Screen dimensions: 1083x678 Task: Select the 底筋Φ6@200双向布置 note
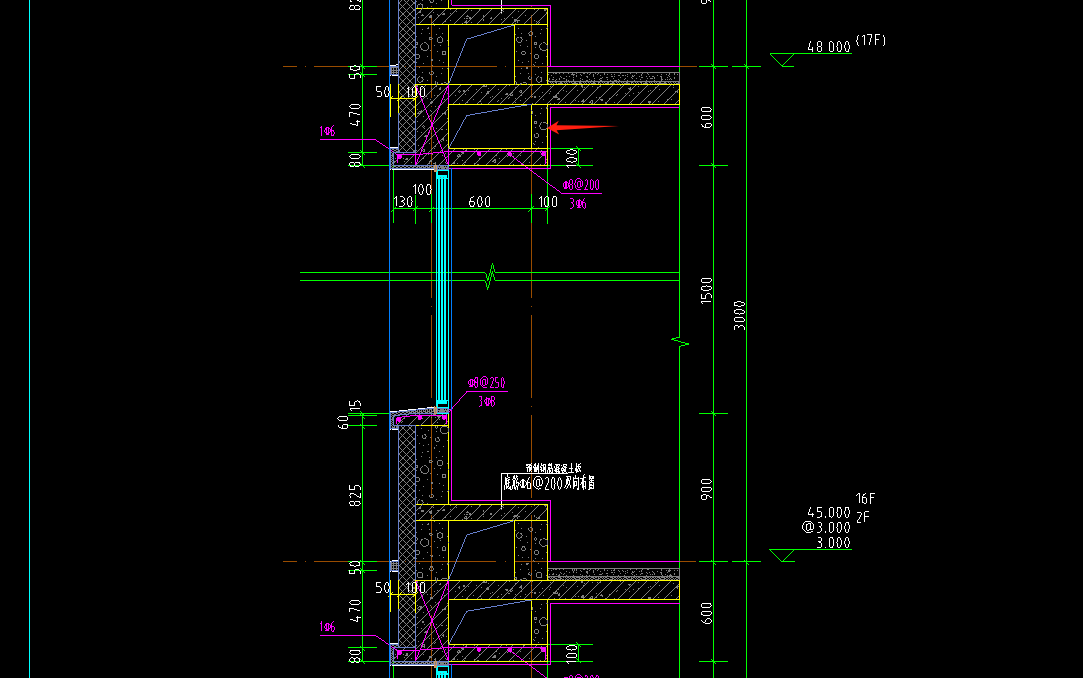click(x=549, y=483)
